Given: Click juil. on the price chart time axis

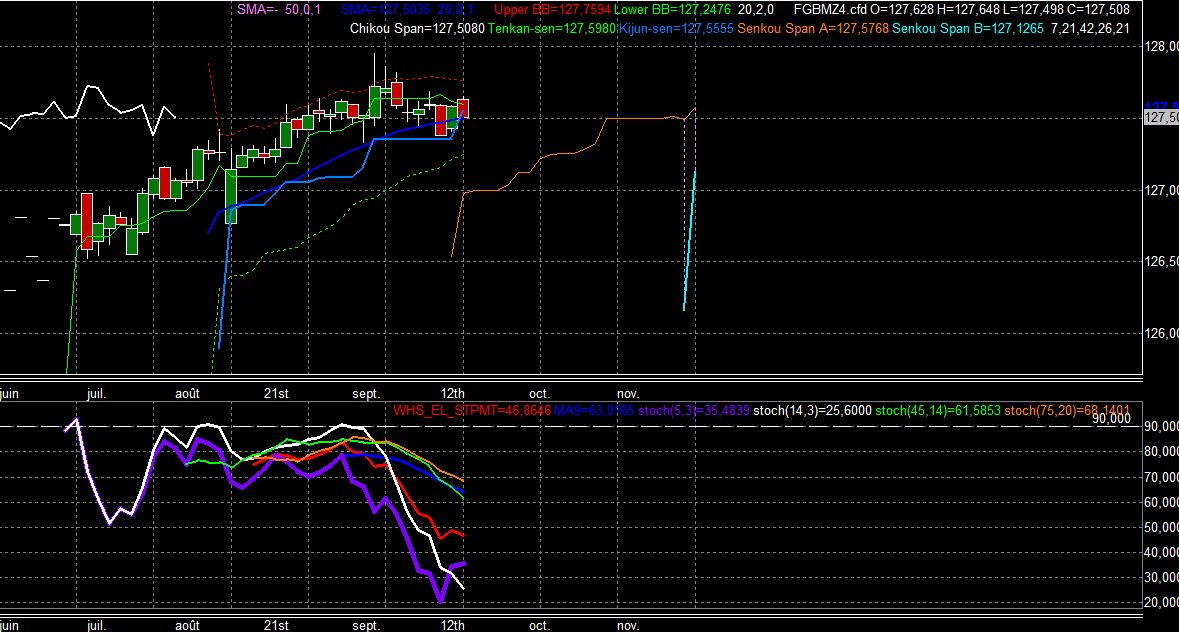Looking at the screenshot, I should [x=97, y=394].
